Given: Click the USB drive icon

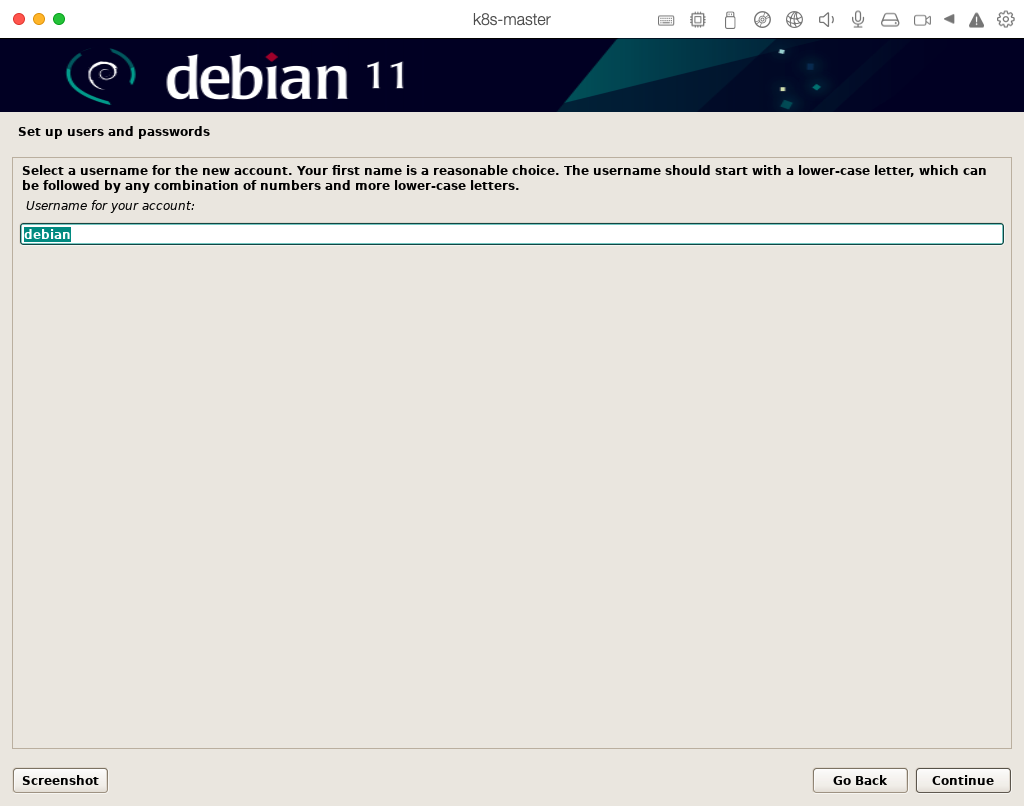Looking at the screenshot, I should click(x=730, y=20).
